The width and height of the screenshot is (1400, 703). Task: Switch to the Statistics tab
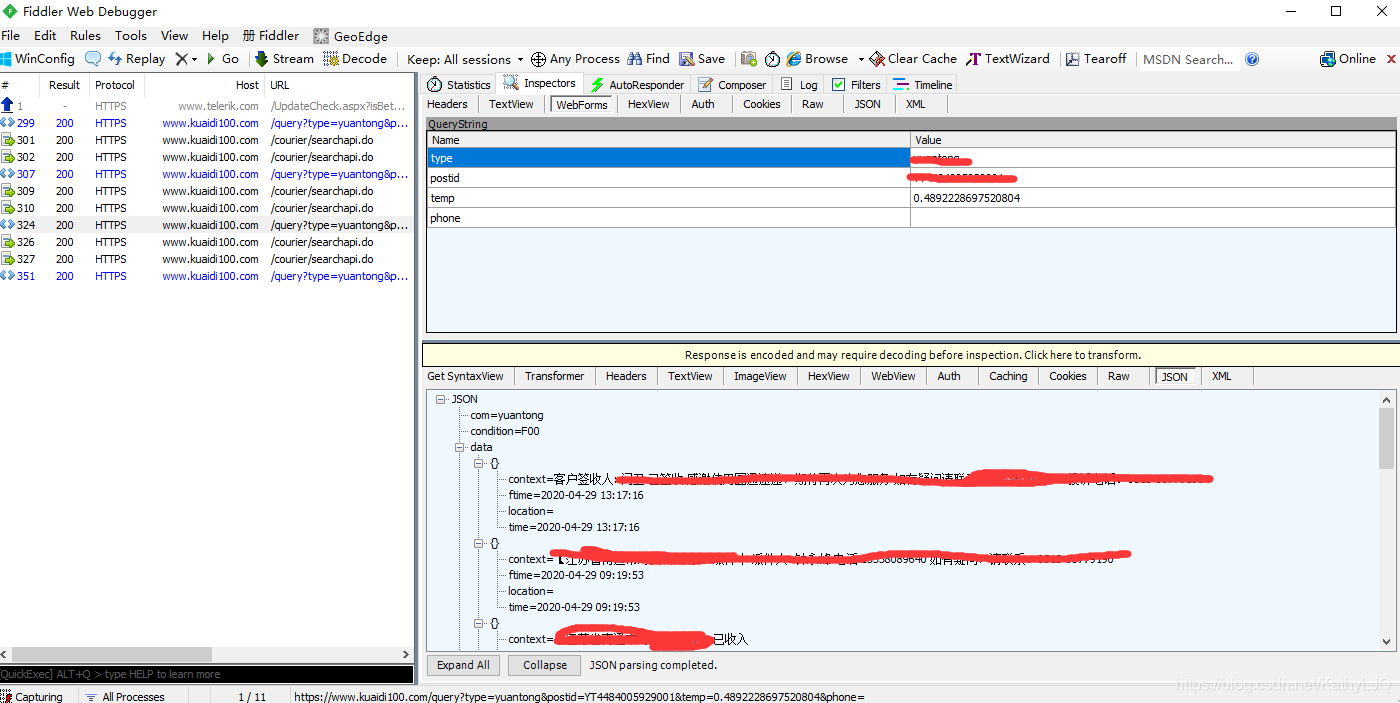[x=459, y=85]
